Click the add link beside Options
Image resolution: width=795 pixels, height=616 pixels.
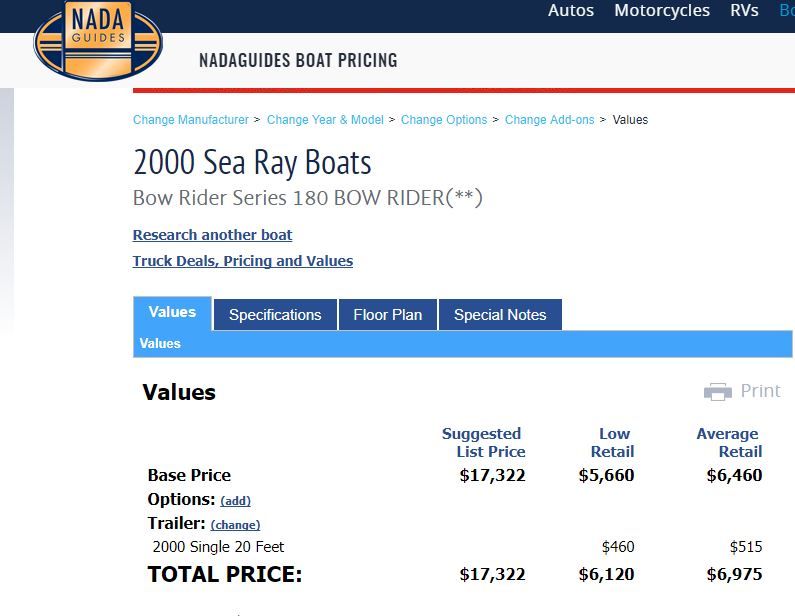[x=236, y=501]
